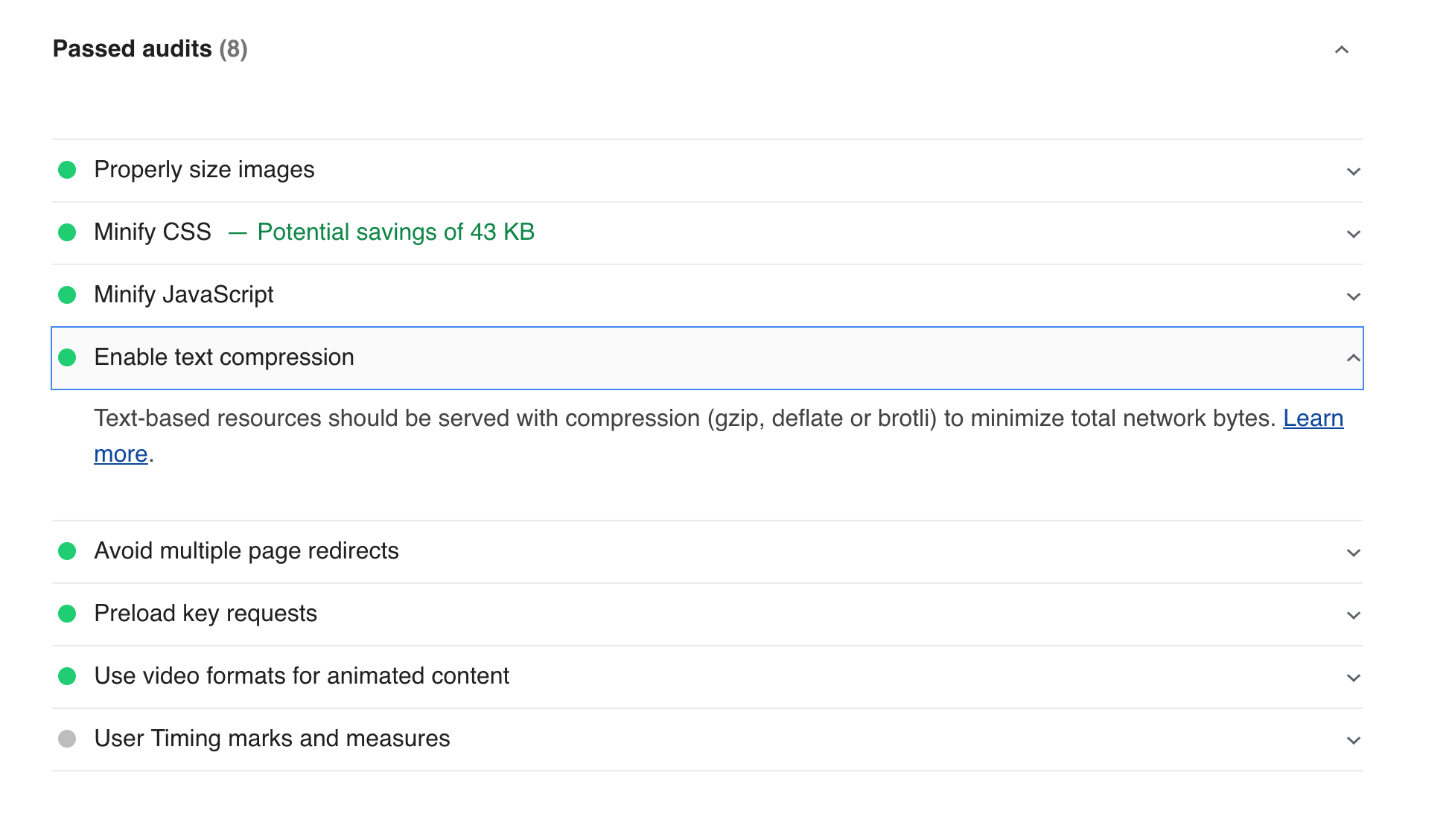Click the green pass icon beside Minify JavaScript
The width and height of the screenshot is (1455, 840).
pos(68,295)
